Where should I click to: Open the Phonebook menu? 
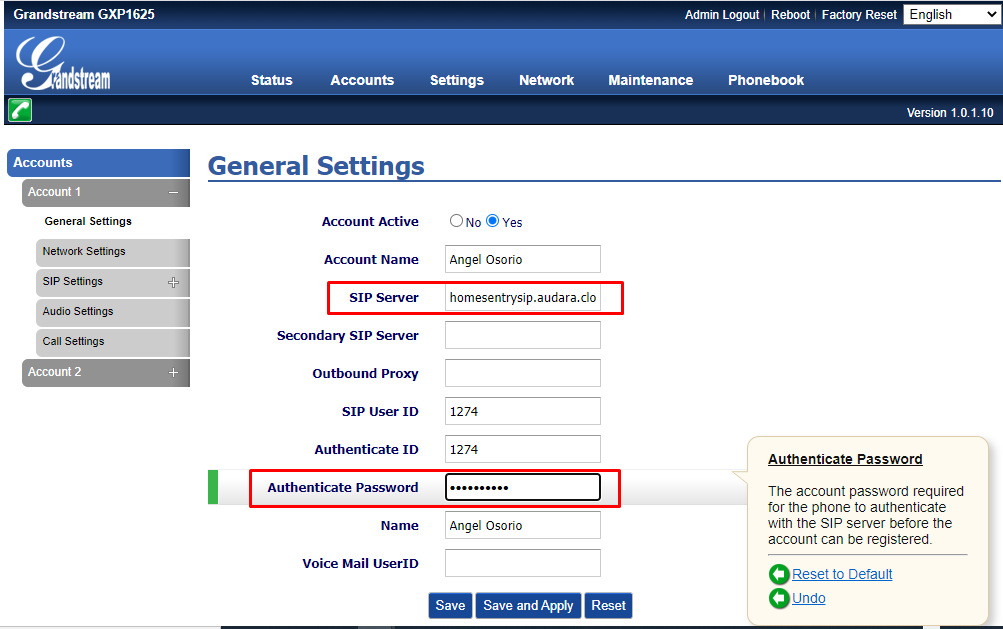(766, 80)
